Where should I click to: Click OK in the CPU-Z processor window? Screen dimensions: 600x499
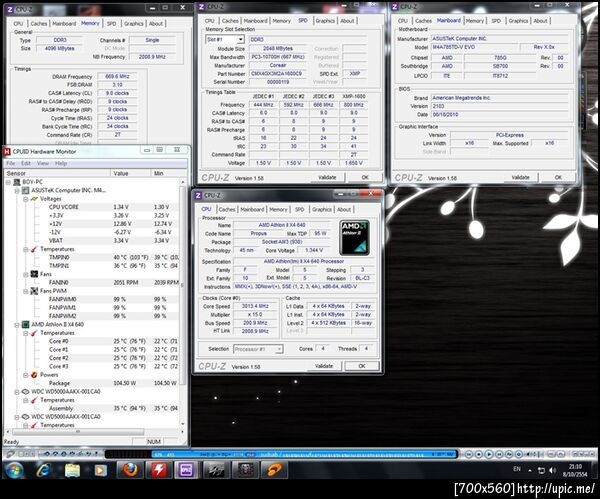(362, 366)
